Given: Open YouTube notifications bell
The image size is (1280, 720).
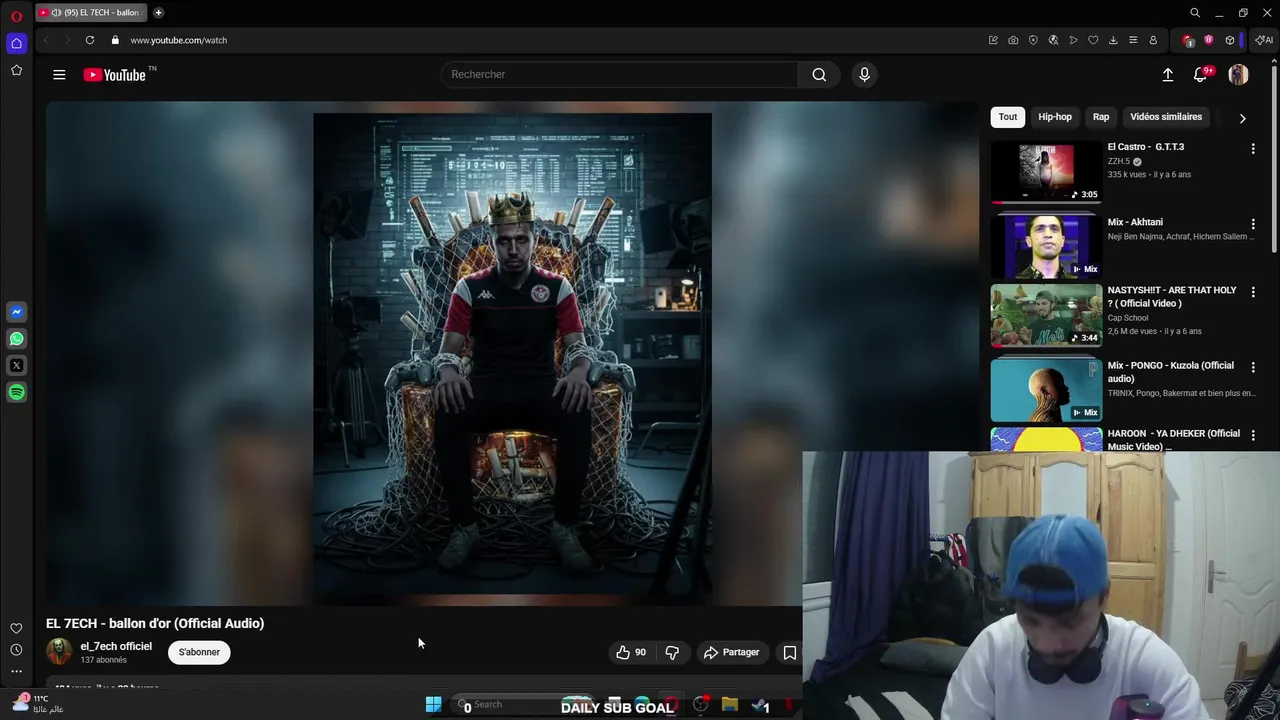Looking at the screenshot, I should pyautogui.click(x=1200, y=74).
